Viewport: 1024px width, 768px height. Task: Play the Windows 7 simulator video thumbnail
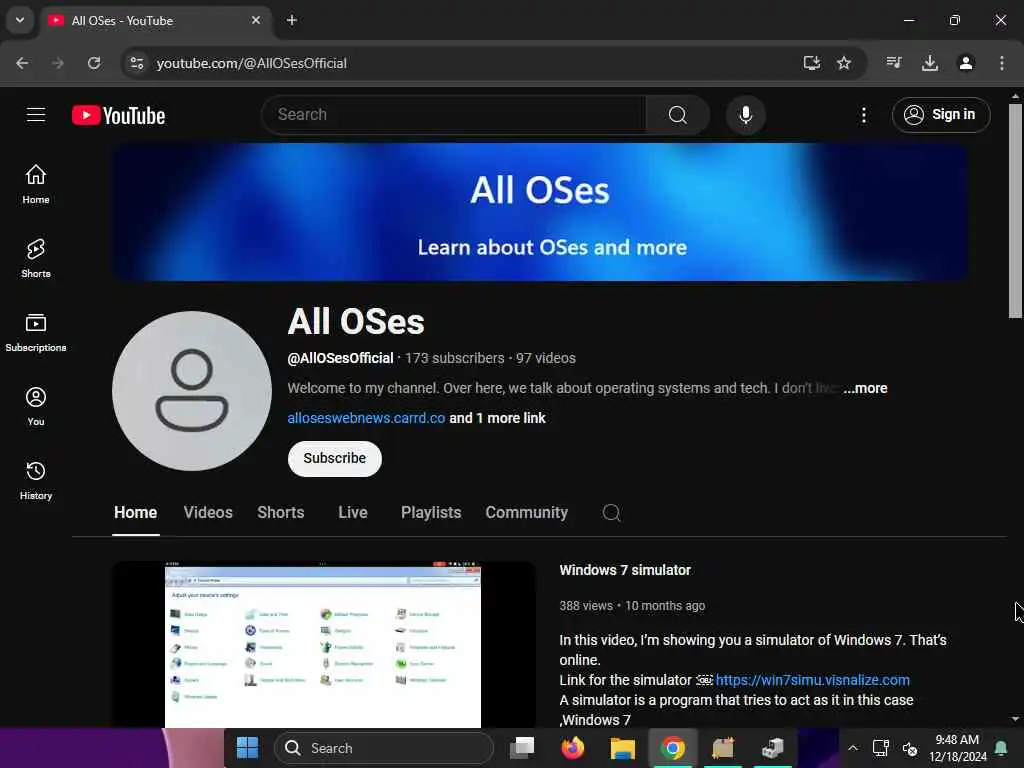click(x=323, y=645)
